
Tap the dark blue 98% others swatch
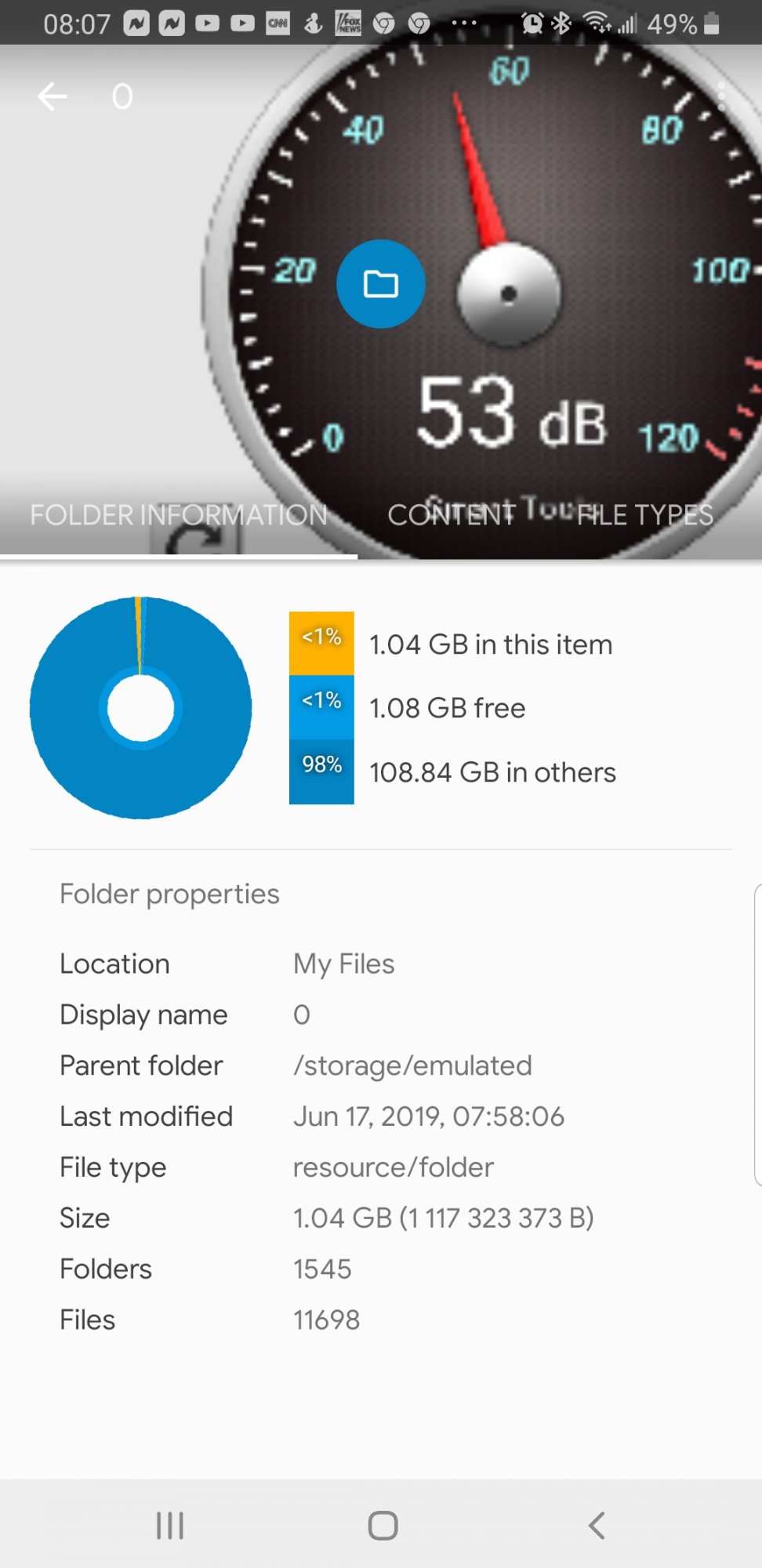pyautogui.click(x=321, y=771)
